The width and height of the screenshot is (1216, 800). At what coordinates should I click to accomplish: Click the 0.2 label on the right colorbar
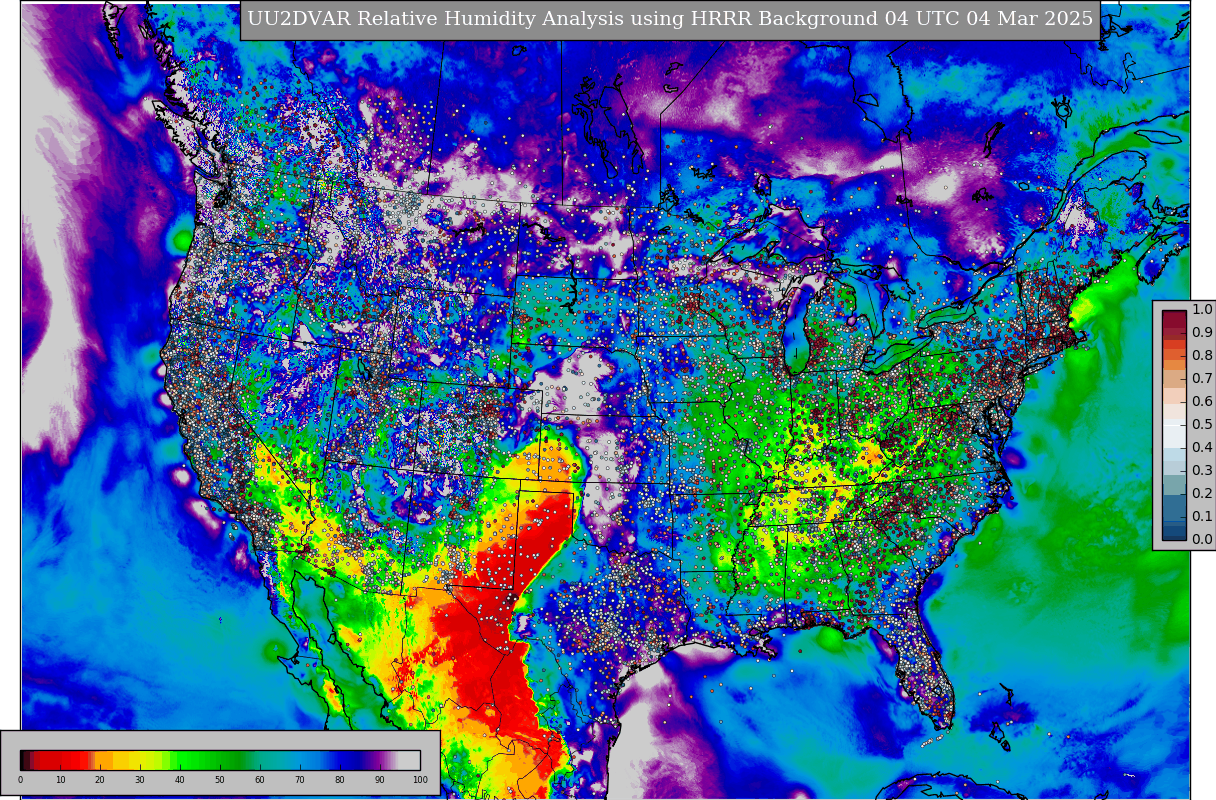1202,493
